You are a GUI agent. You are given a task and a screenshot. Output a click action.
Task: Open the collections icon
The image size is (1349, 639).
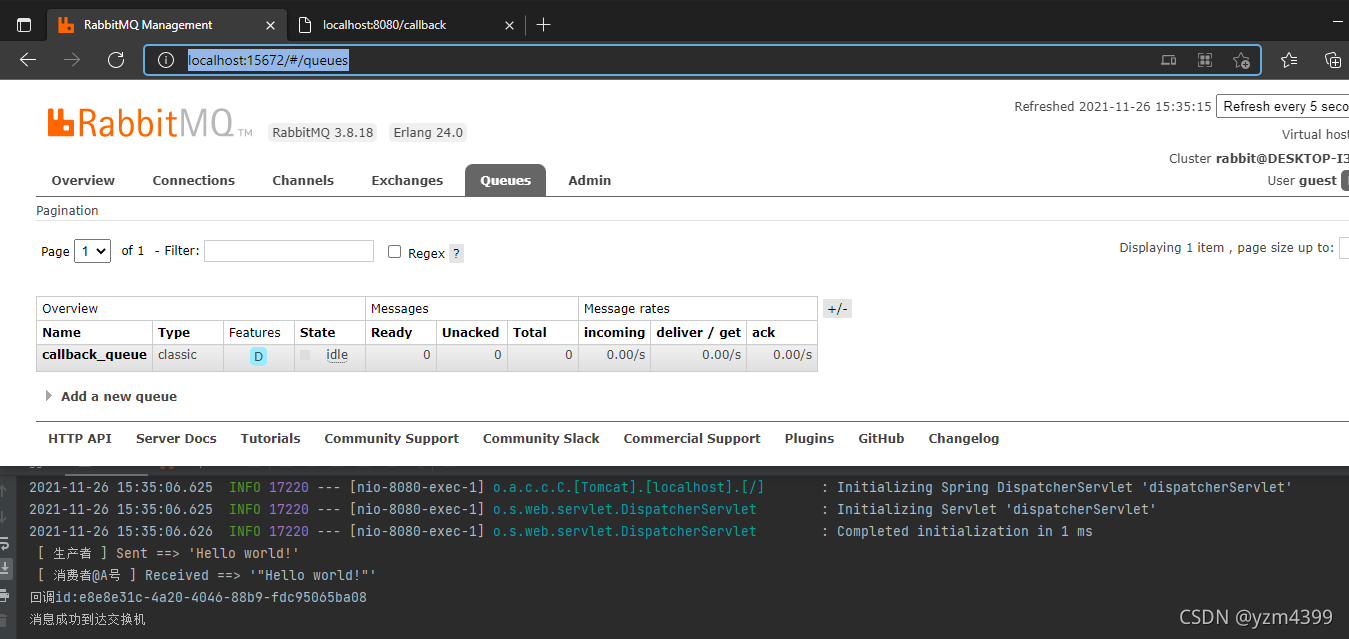coord(1333,60)
